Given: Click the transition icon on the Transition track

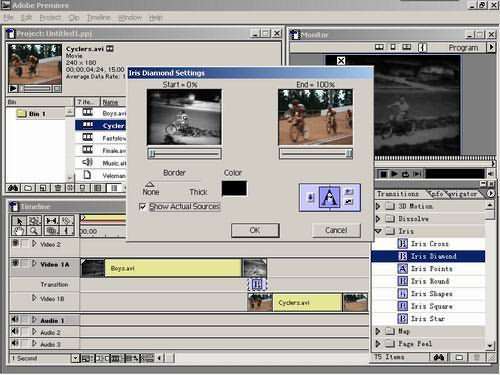Looking at the screenshot, I should pos(257,284).
